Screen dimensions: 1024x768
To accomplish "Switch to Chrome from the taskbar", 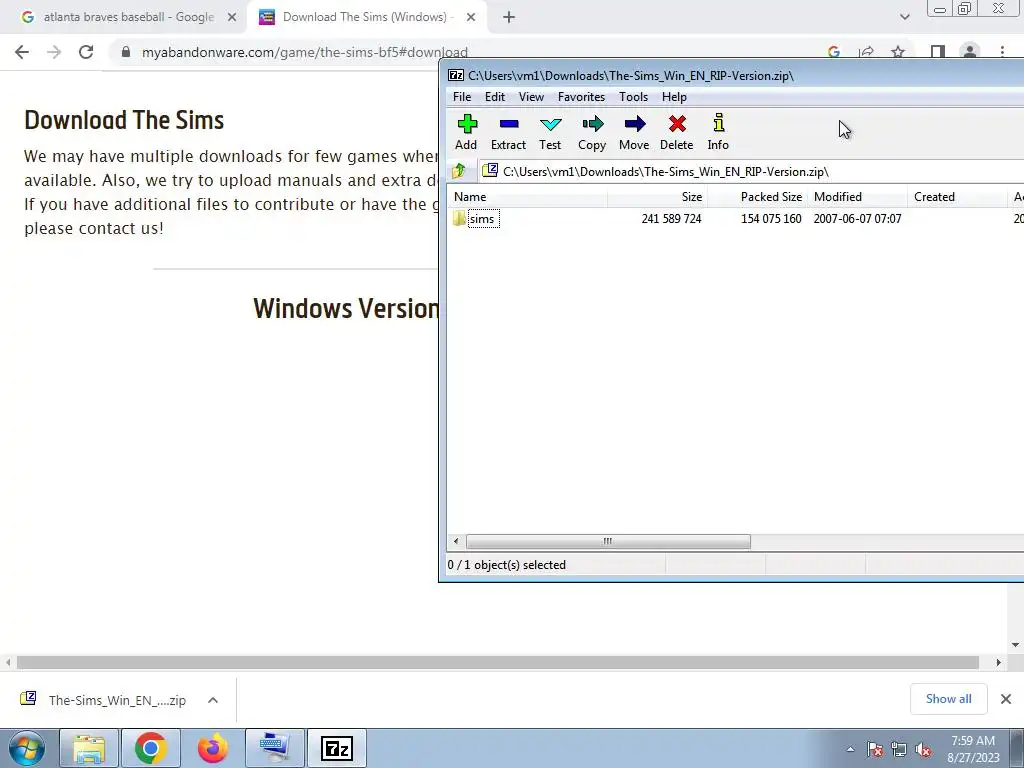I will click(x=151, y=748).
